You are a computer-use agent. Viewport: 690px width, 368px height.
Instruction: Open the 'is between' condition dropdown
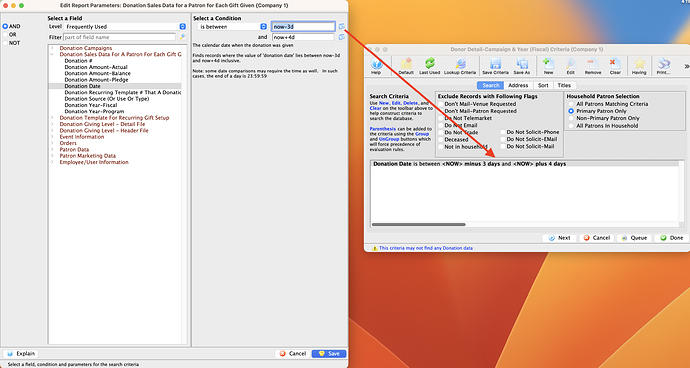point(232,26)
